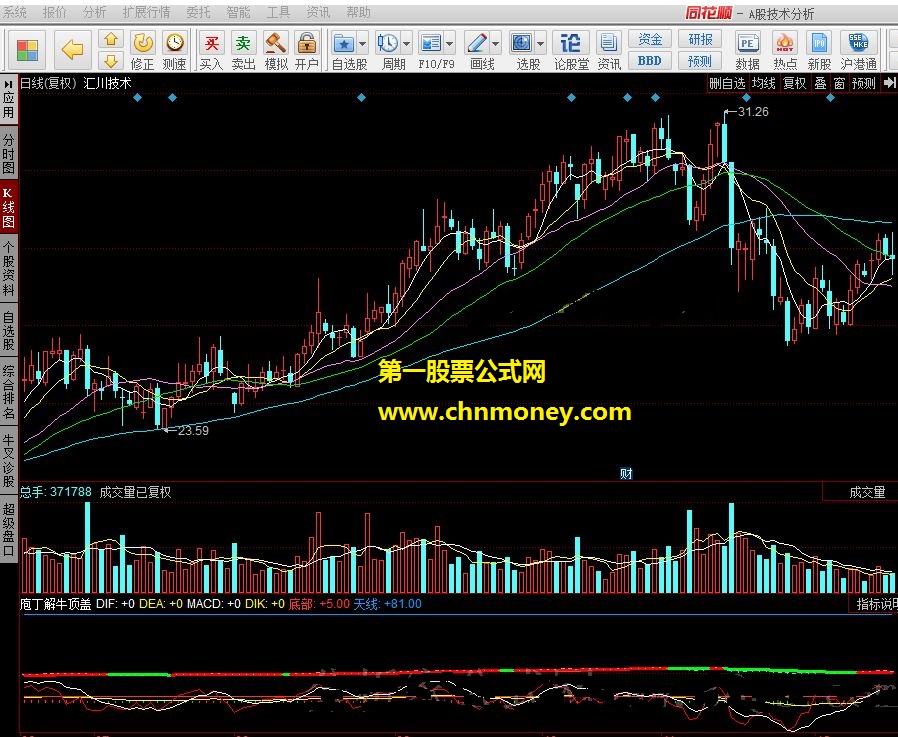Viewport: 898px width, 737px height.
Task: Open the 综合排名 side tab
Action: 8,392
